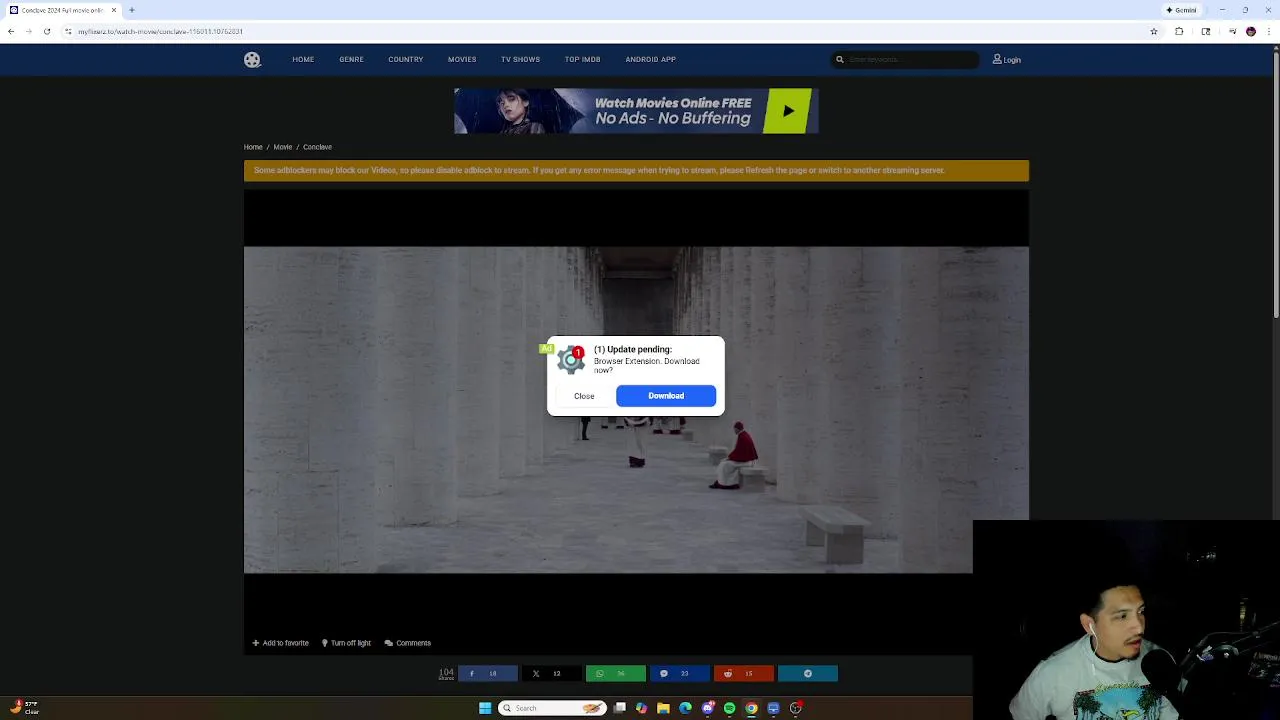This screenshot has height=720, width=1280.
Task: Click the address bar URL
Action: [x=160, y=32]
